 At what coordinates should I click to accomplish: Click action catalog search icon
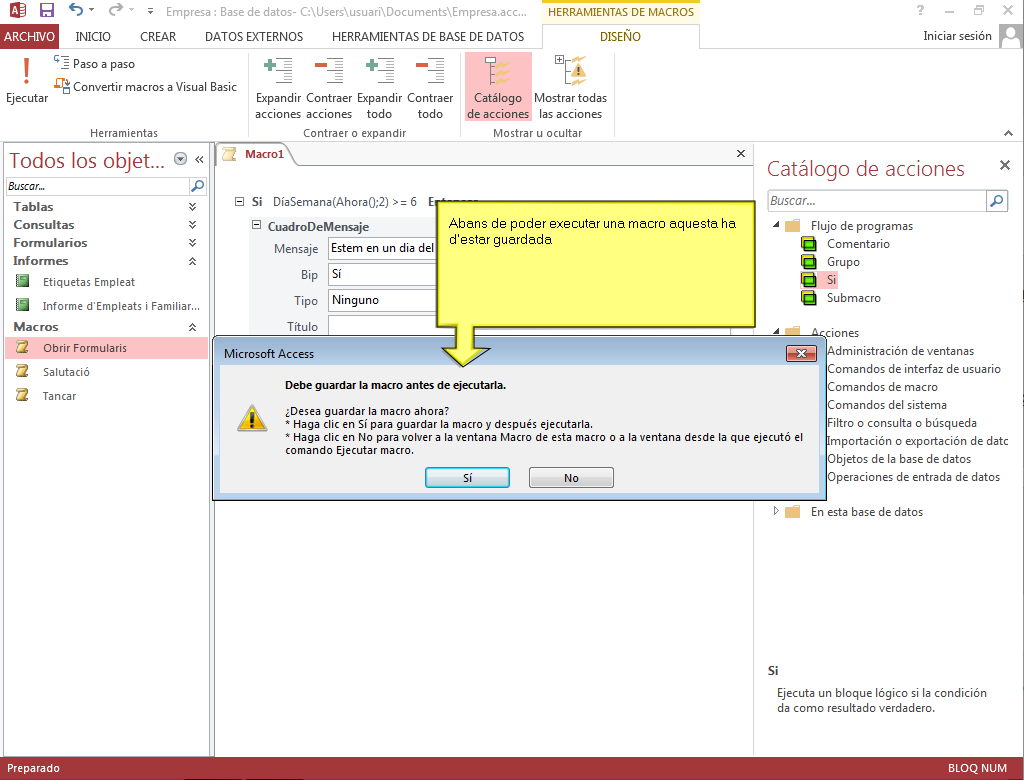997,201
